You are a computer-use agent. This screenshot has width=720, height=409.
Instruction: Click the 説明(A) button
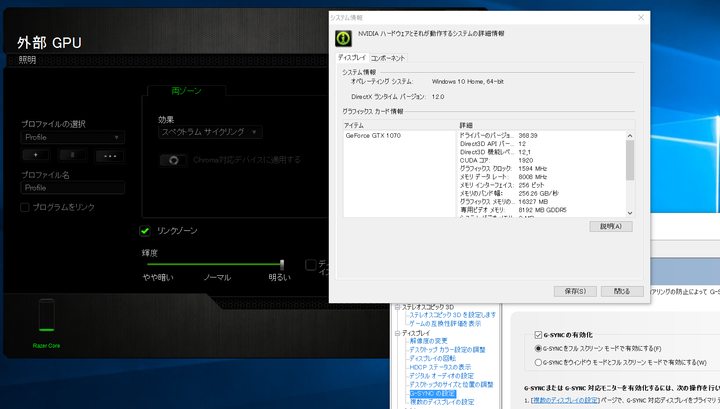[611, 226]
